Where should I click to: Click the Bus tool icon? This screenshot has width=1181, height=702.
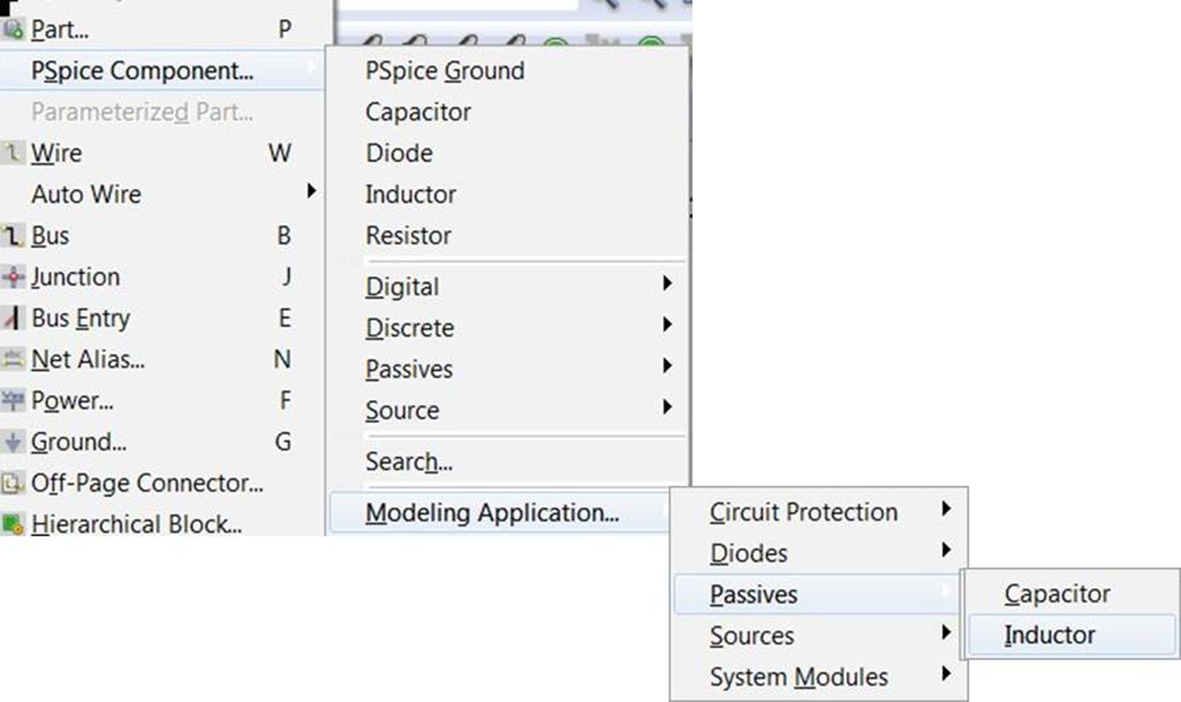tap(13, 236)
